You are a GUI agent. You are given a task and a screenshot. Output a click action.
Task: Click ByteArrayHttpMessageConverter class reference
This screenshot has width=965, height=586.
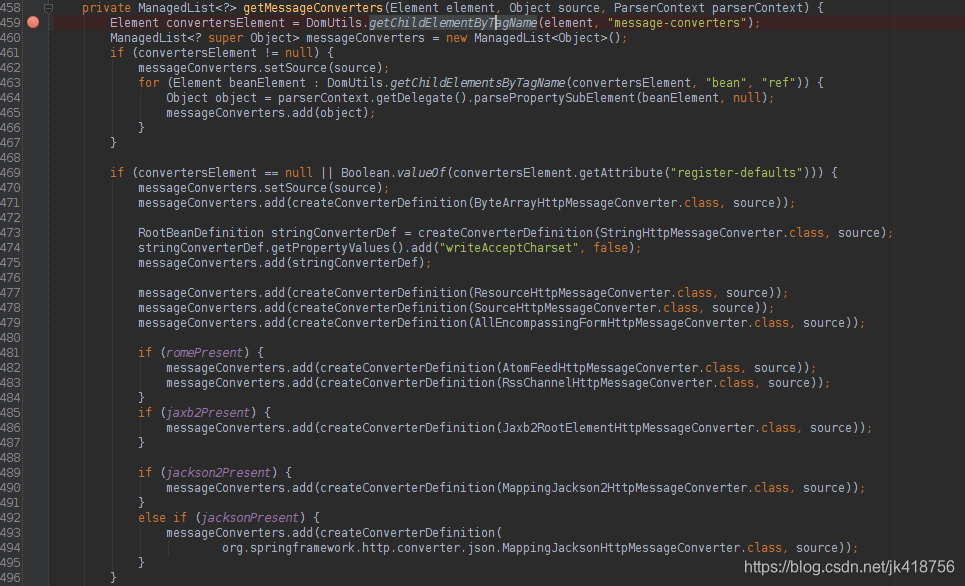(575, 203)
